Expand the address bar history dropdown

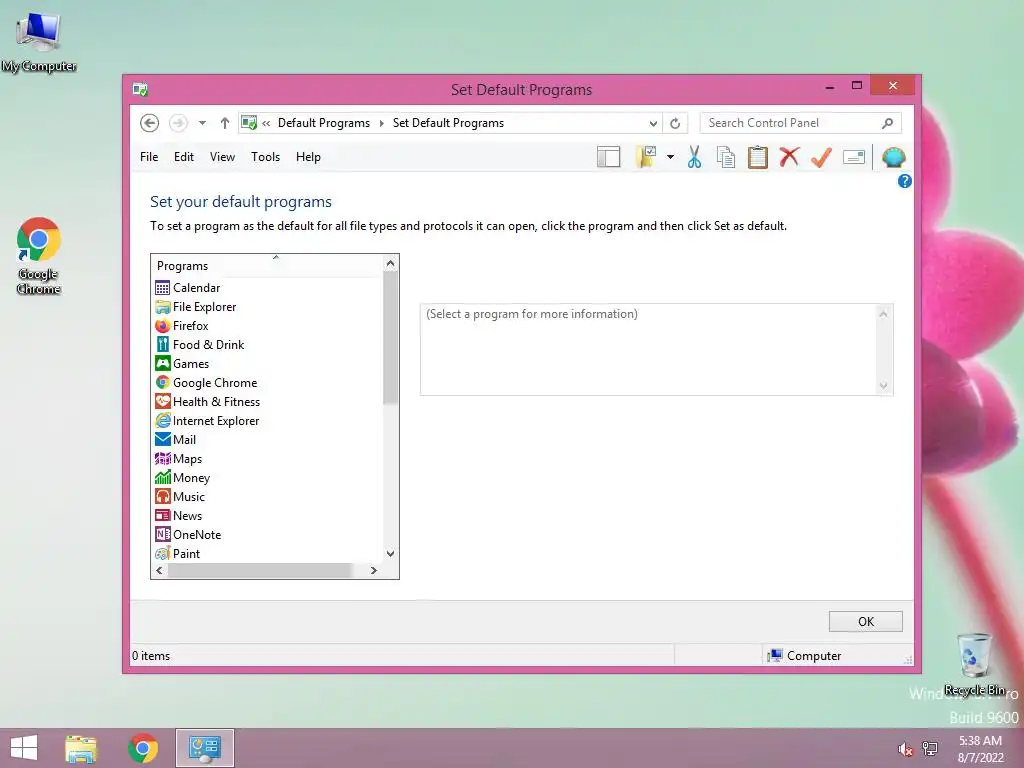tap(653, 123)
